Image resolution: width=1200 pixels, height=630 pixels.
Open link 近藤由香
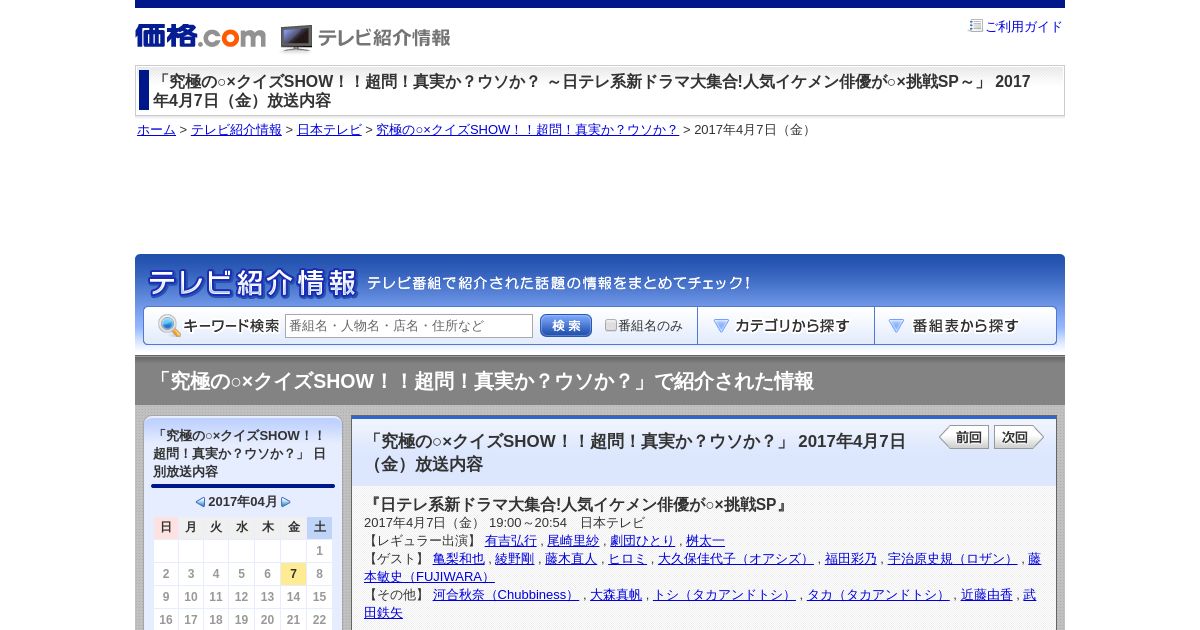click(x=987, y=595)
